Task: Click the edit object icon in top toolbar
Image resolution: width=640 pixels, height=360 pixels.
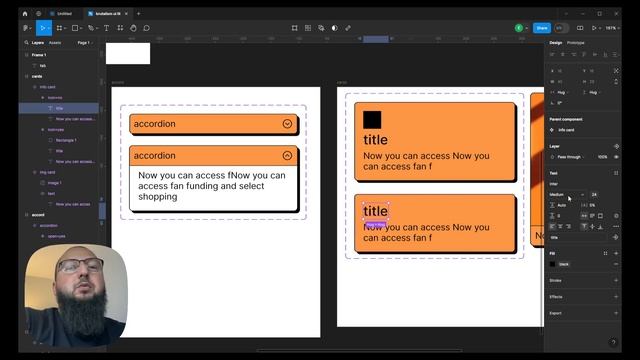Action: point(295,28)
